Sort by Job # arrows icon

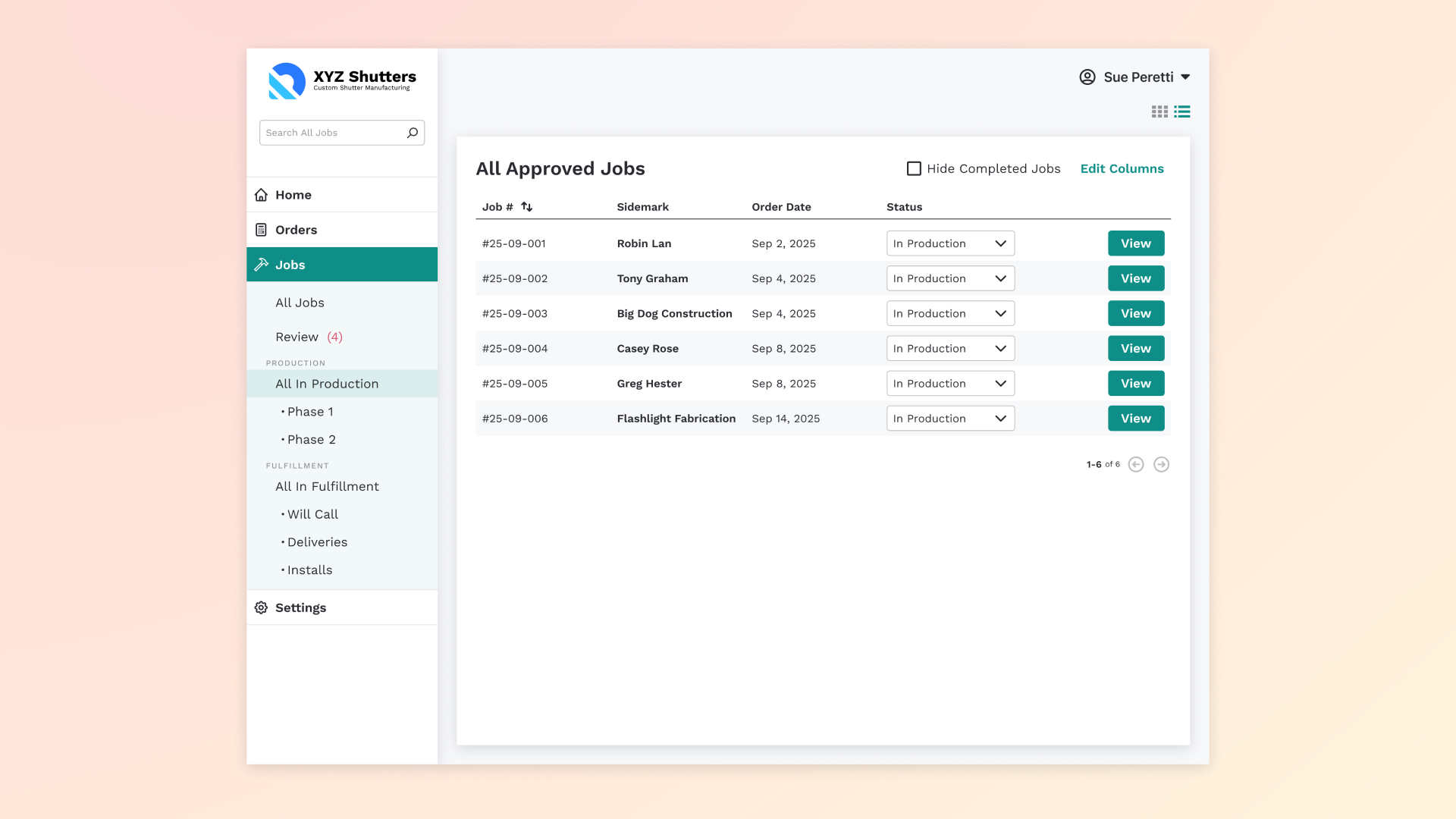[527, 207]
